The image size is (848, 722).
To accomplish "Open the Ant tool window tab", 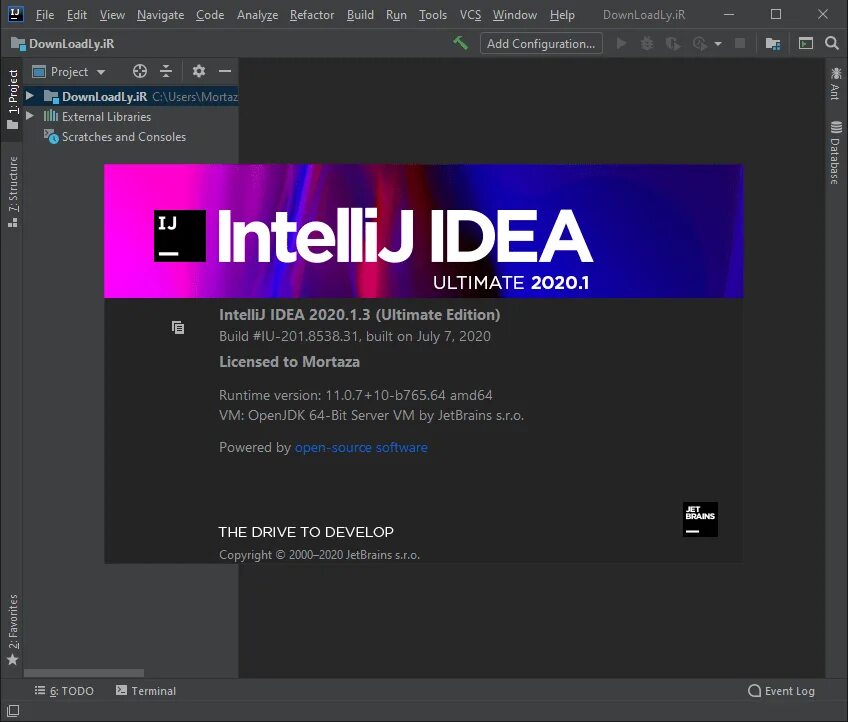I will (836, 83).
